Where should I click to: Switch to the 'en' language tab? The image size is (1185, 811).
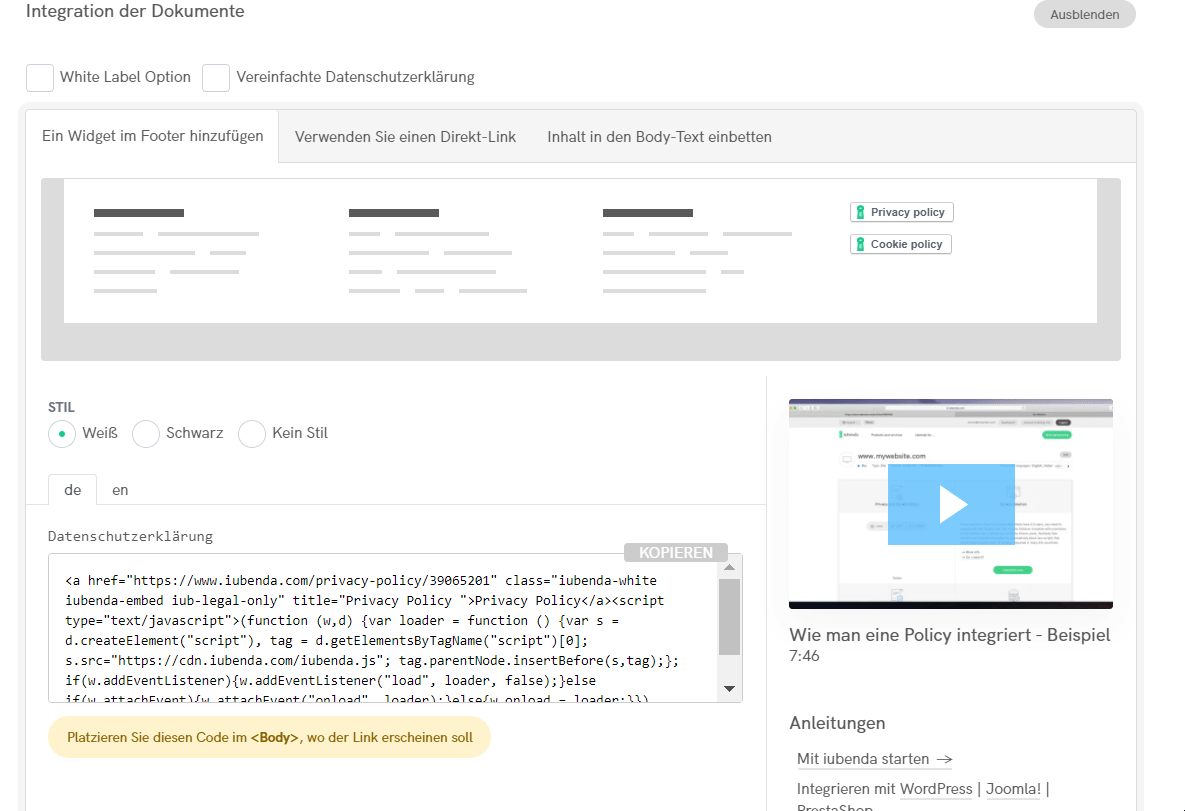pos(120,490)
